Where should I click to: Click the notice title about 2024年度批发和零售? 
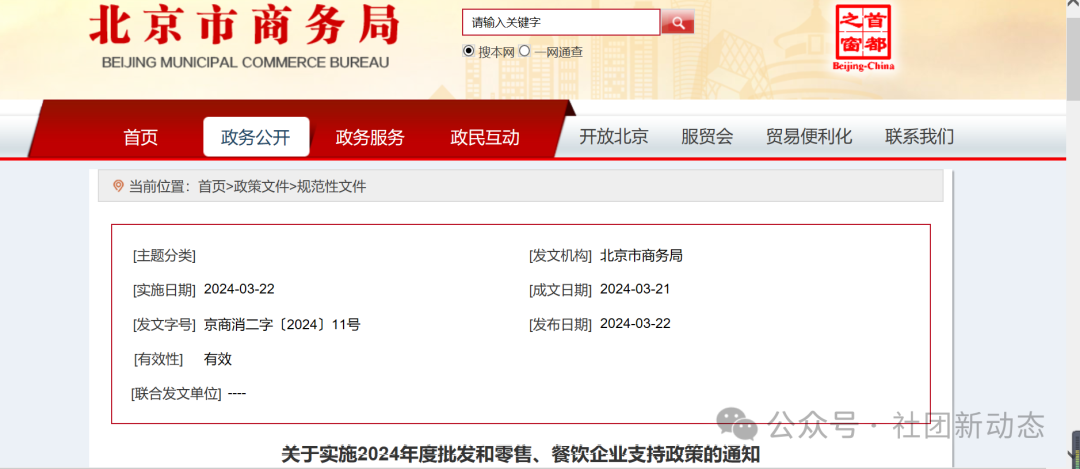coord(520,455)
